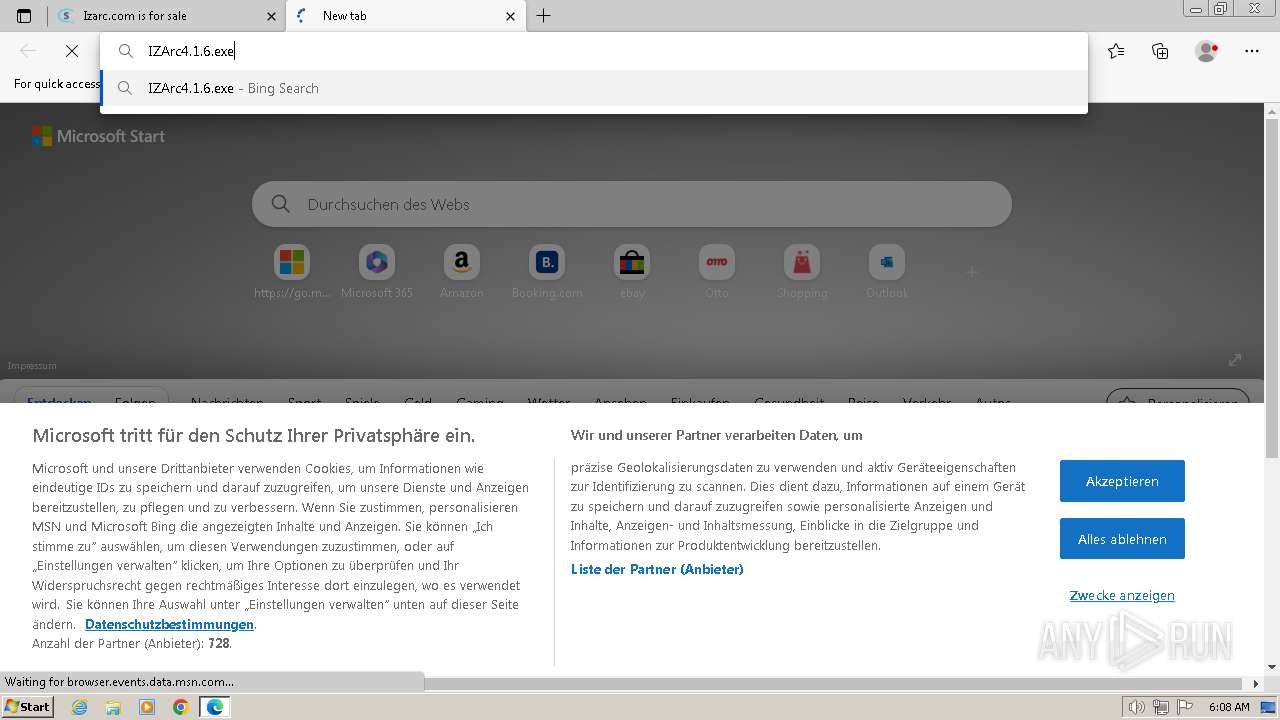
Task: Open File Explorer from taskbar
Action: coord(113,707)
